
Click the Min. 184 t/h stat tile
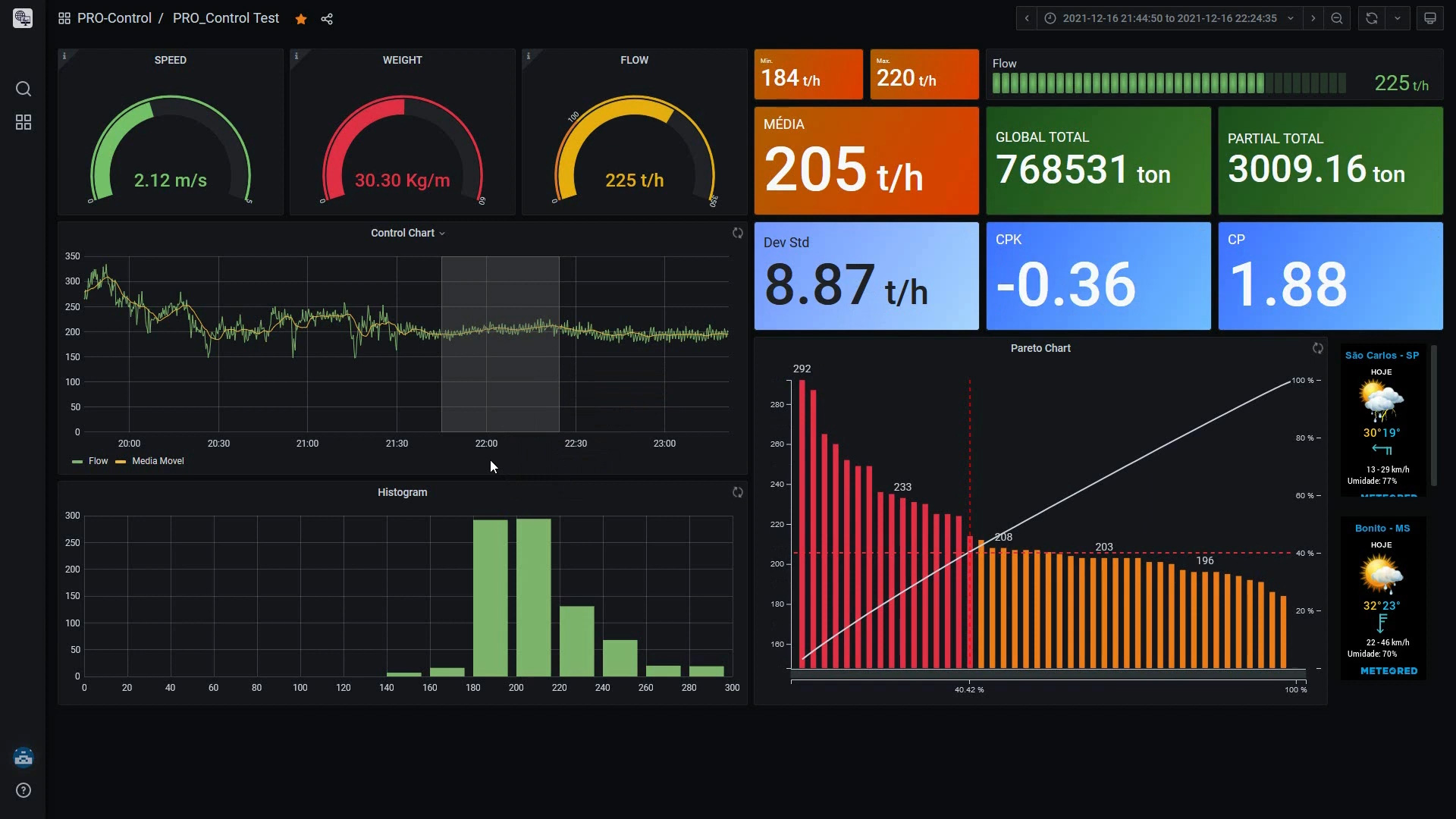pyautogui.click(x=808, y=74)
